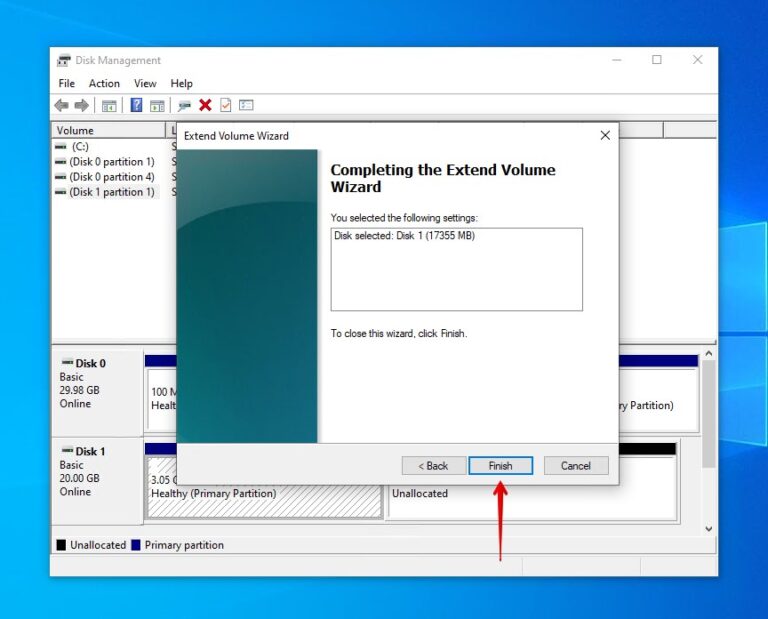768x619 pixels.
Task: Click the blue Primary partition legend swatch
Action: (x=136, y=545)
